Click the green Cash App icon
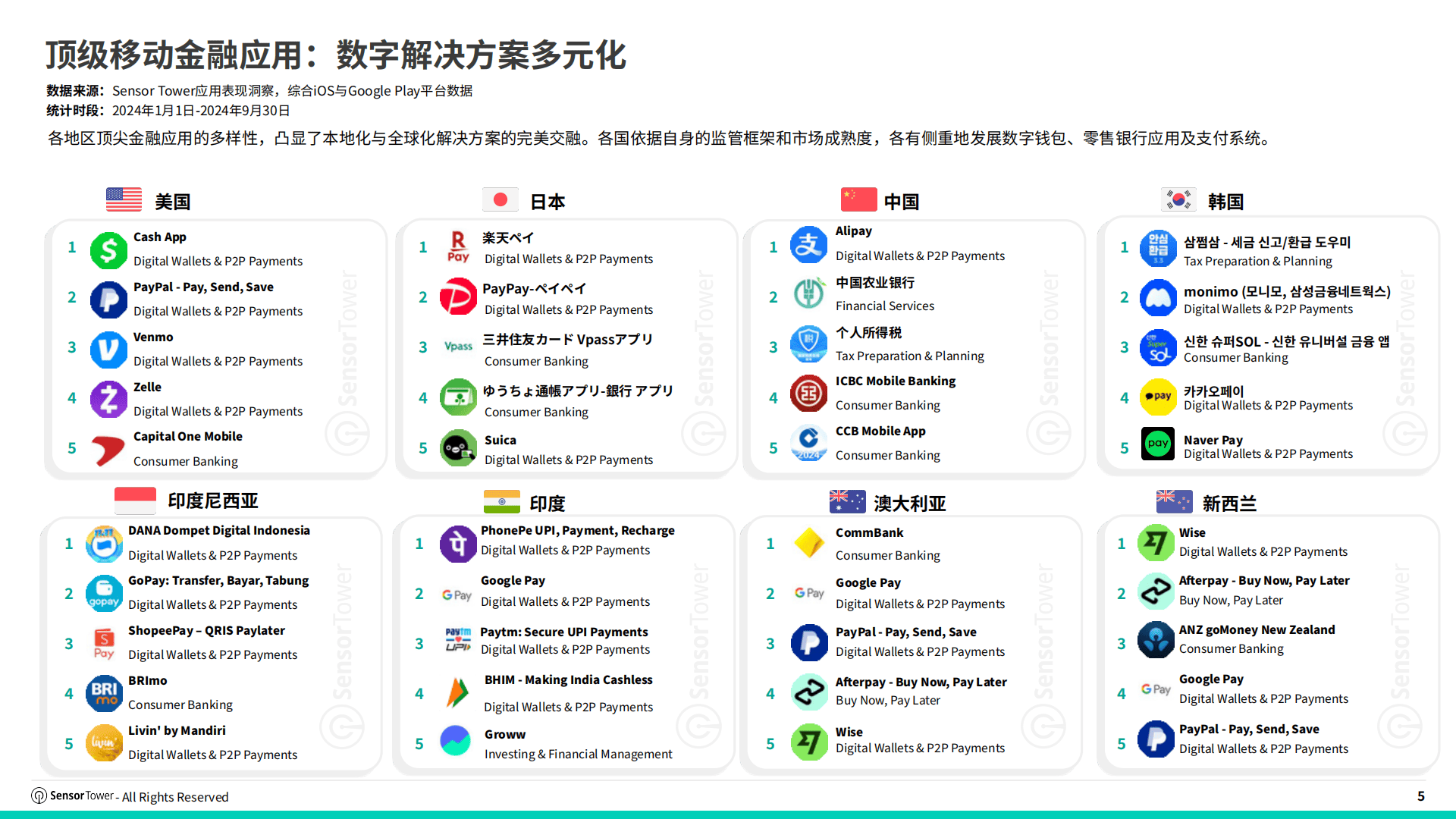The height and width of the screenshot is (819, 1456). click(108, 249)
